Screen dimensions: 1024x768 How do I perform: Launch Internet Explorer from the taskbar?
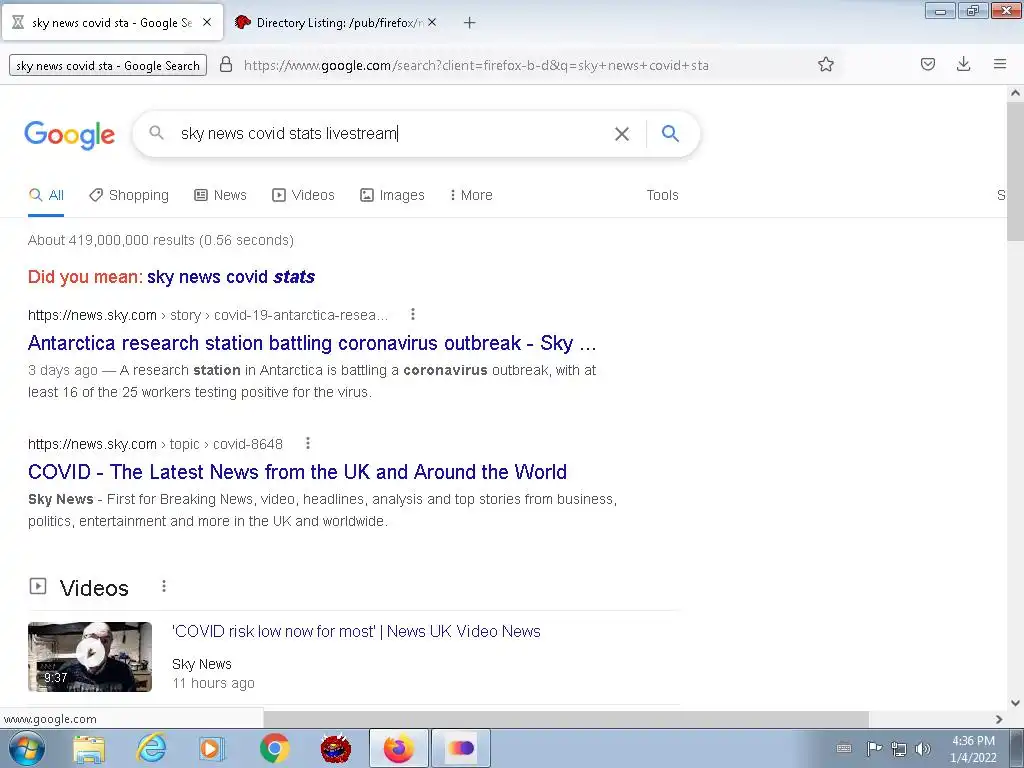coord(151,748)
